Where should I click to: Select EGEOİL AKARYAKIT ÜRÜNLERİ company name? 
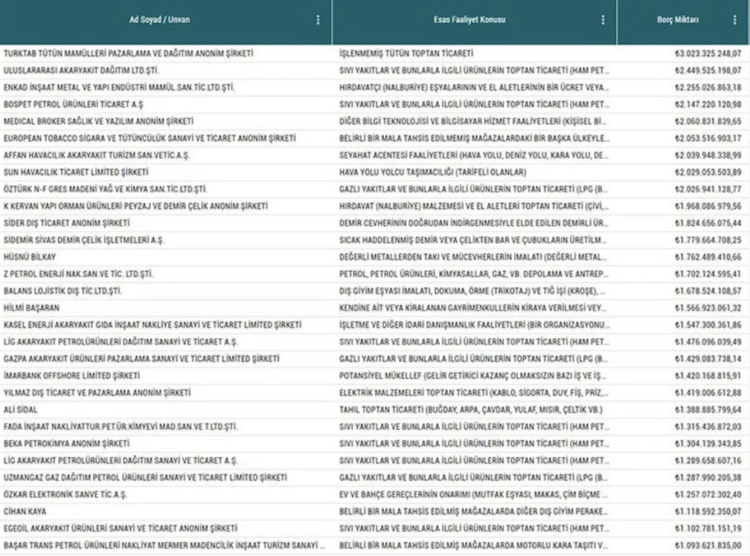121,529
